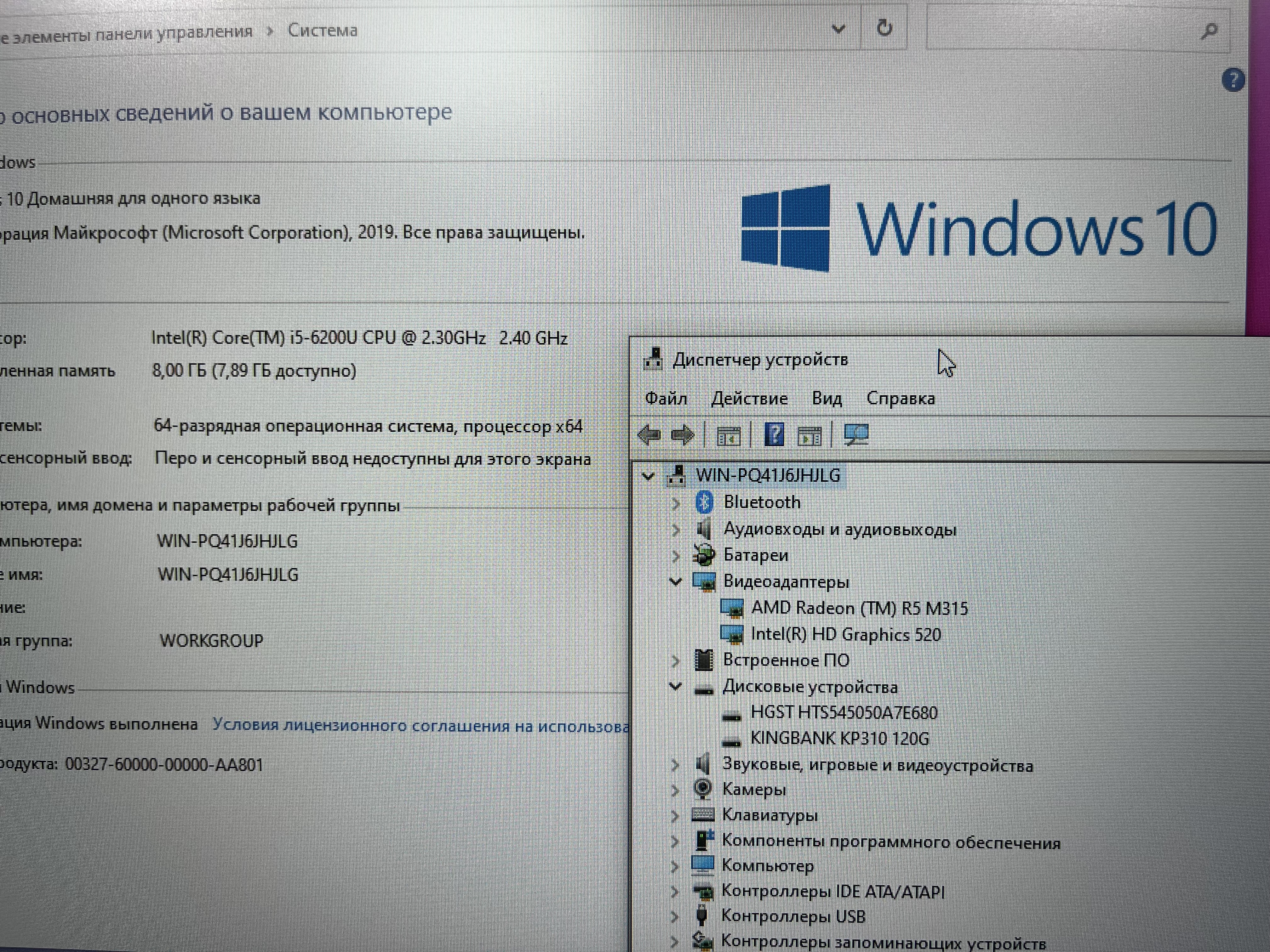1270x952 pixels.
Task: Click the scan for hardware changes monitor icon
Action: [856, 435]
